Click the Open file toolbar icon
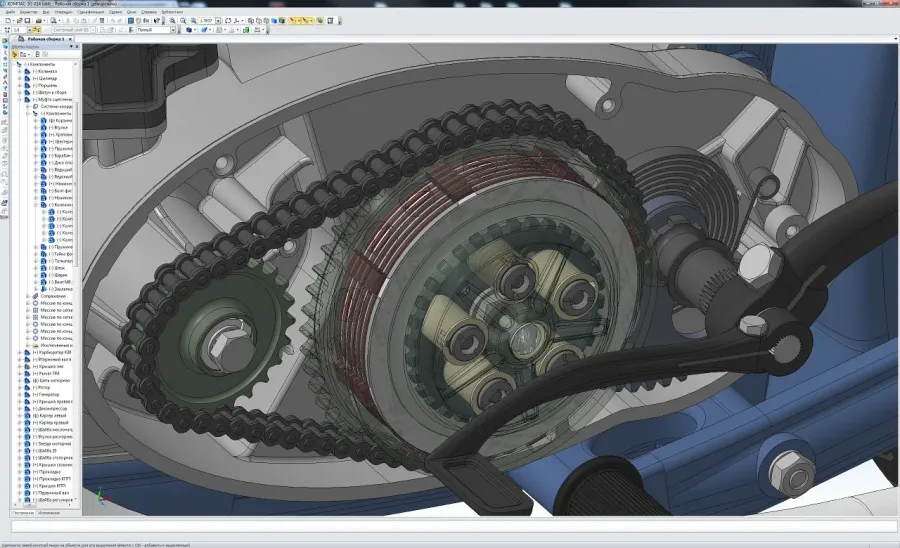The height and width of the screenshot is (548, 900). click(x=19, y=21)
